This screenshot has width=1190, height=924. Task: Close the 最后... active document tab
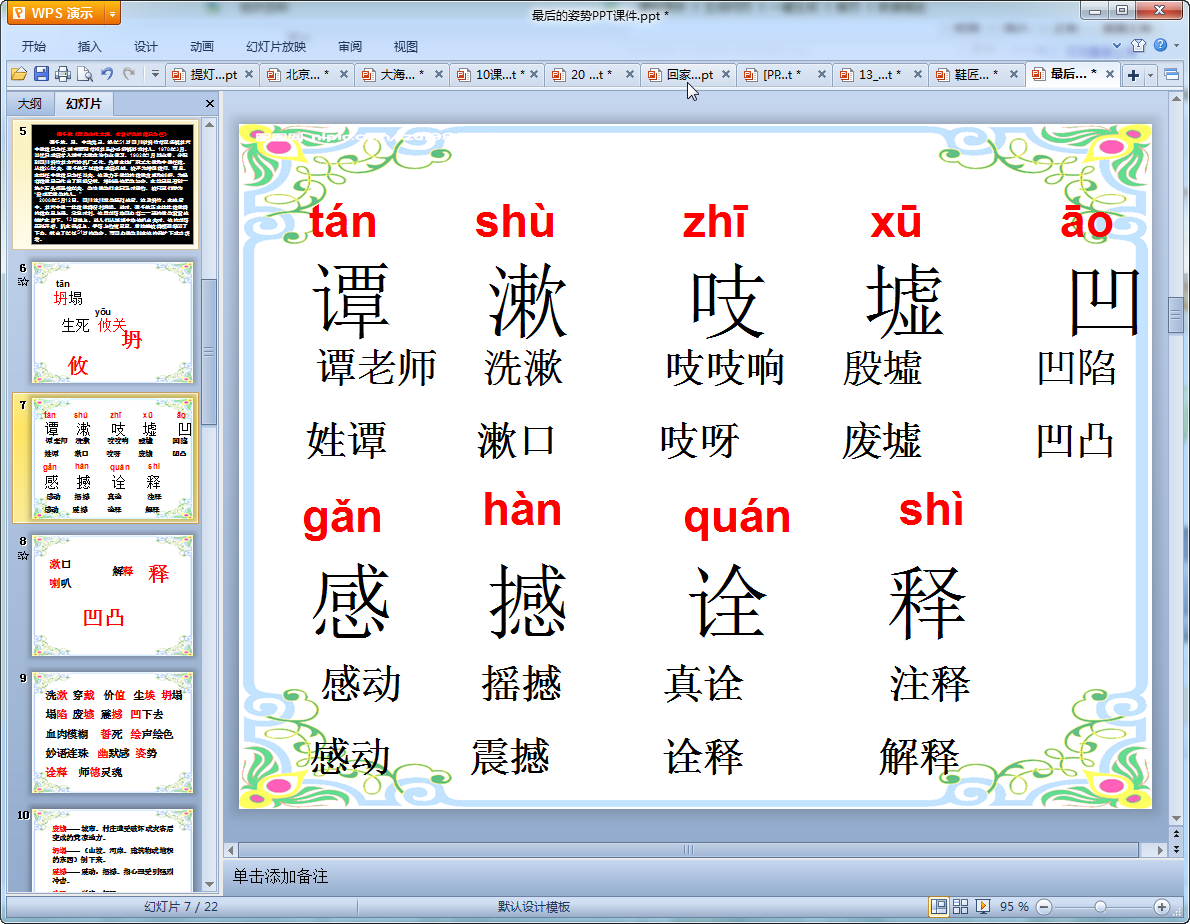tap(1110, 74)
